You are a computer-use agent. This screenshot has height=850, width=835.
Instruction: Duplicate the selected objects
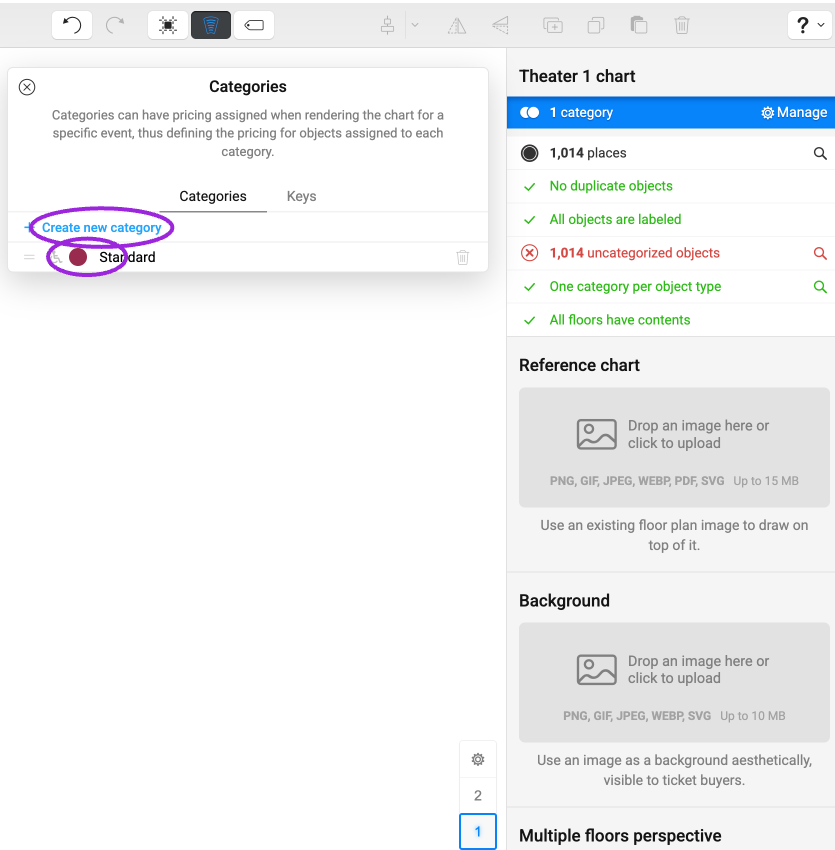(553, 25)
